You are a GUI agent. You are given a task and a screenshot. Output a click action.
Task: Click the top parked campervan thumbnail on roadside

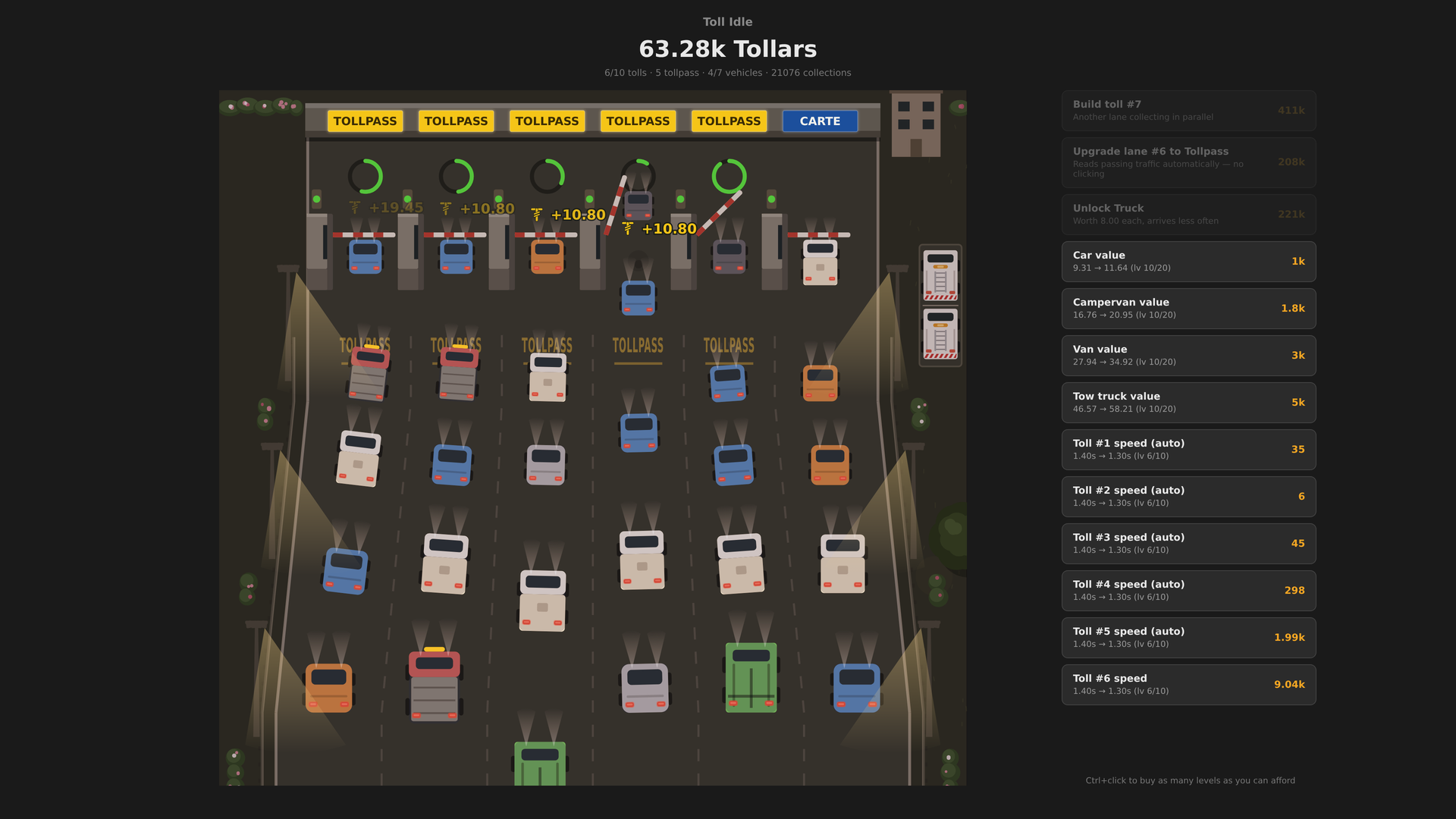point(940,275)
